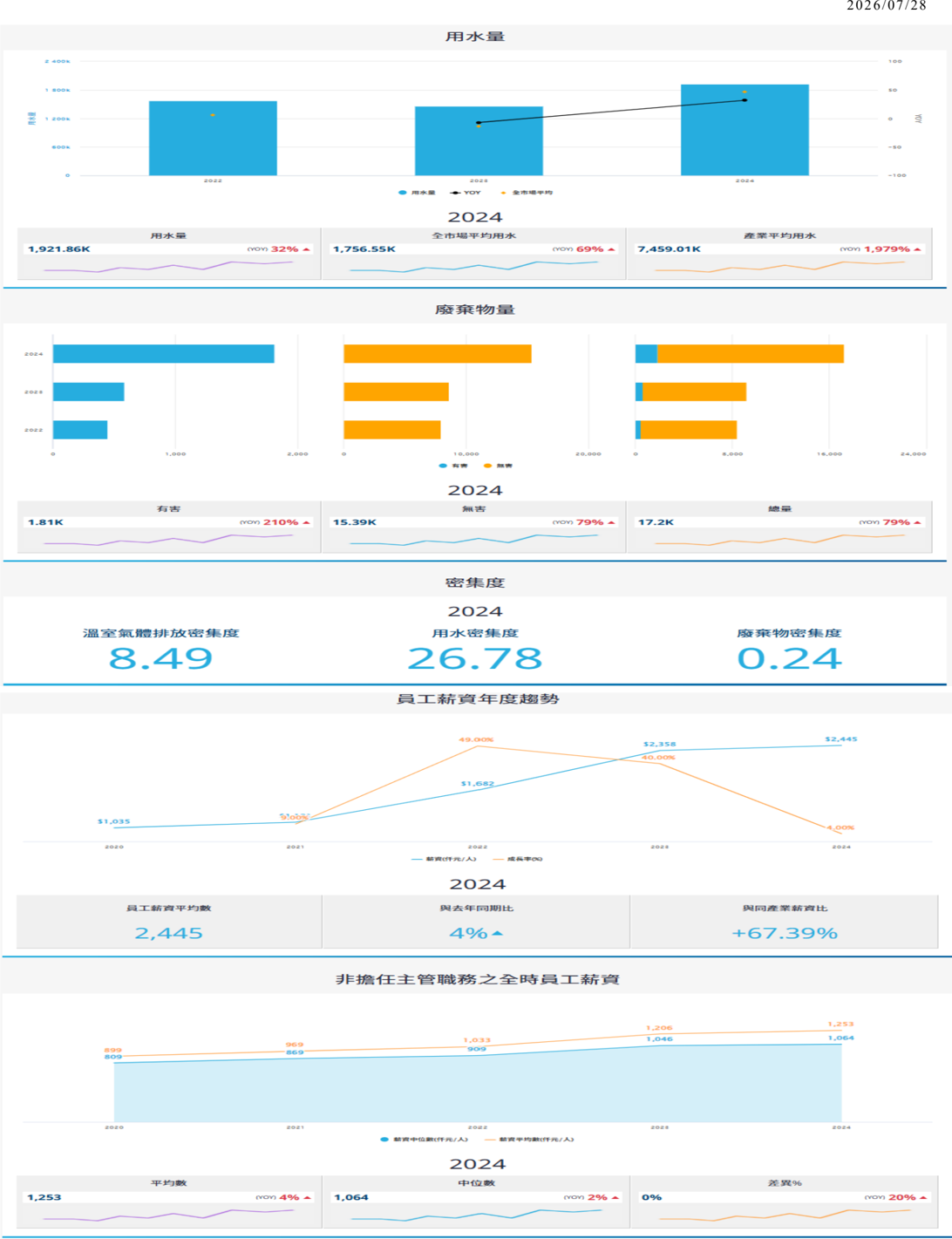Open the 差異% 0% salary card

(x=785, y=1202)
